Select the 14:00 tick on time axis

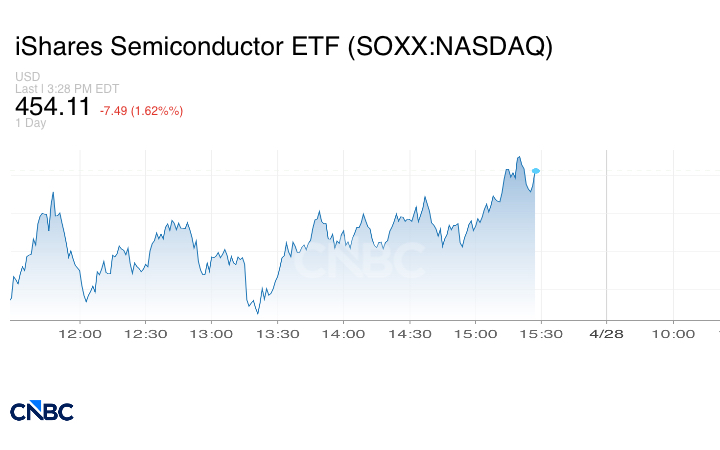[x=343, y=334]
